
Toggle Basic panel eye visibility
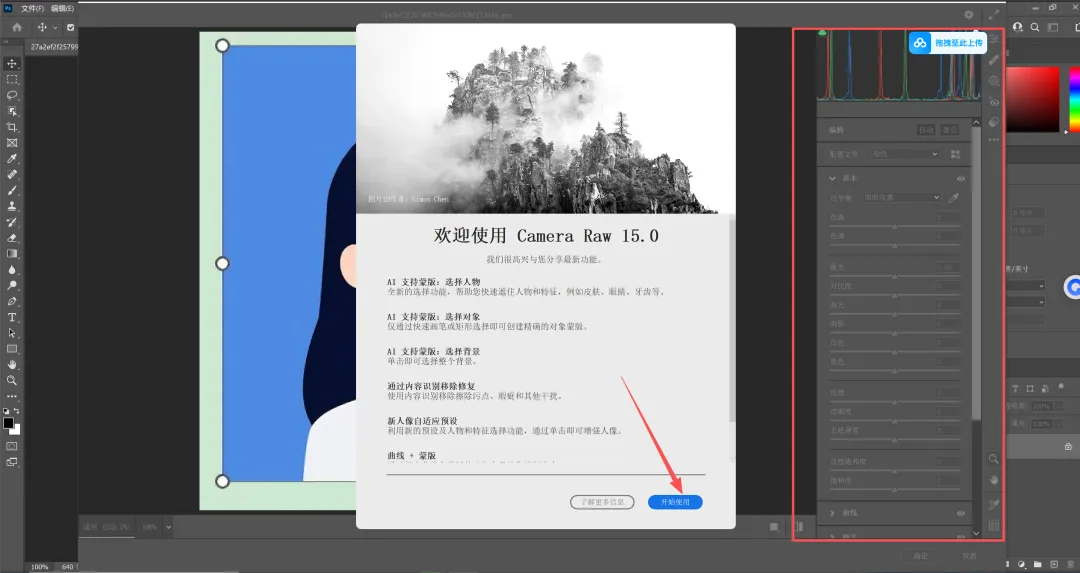(961, 178)
